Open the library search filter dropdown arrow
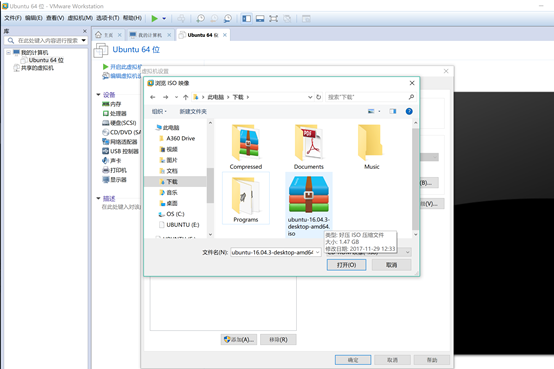 (84, 40)
